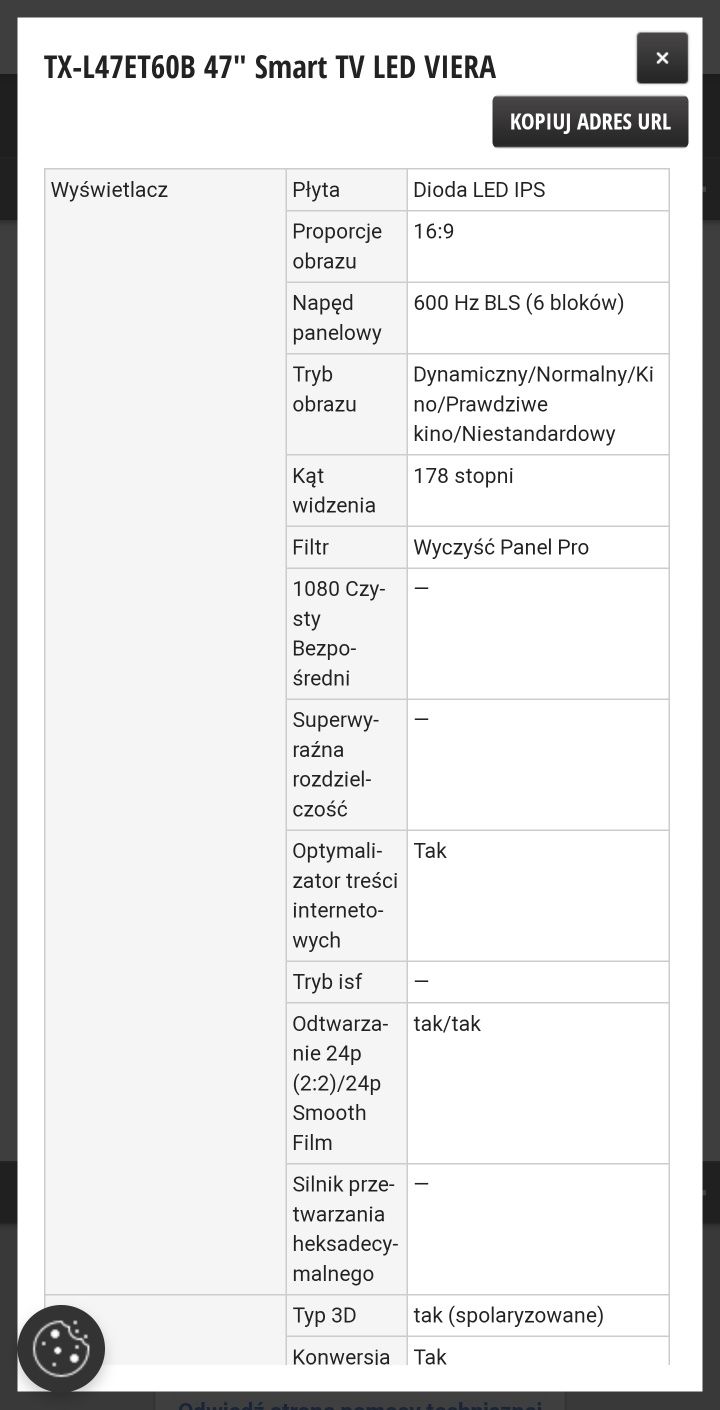The height and width of the screenshot is (1410, 720).
Task: Click the Optymalizator treści internetowych label
Action: 346,896
